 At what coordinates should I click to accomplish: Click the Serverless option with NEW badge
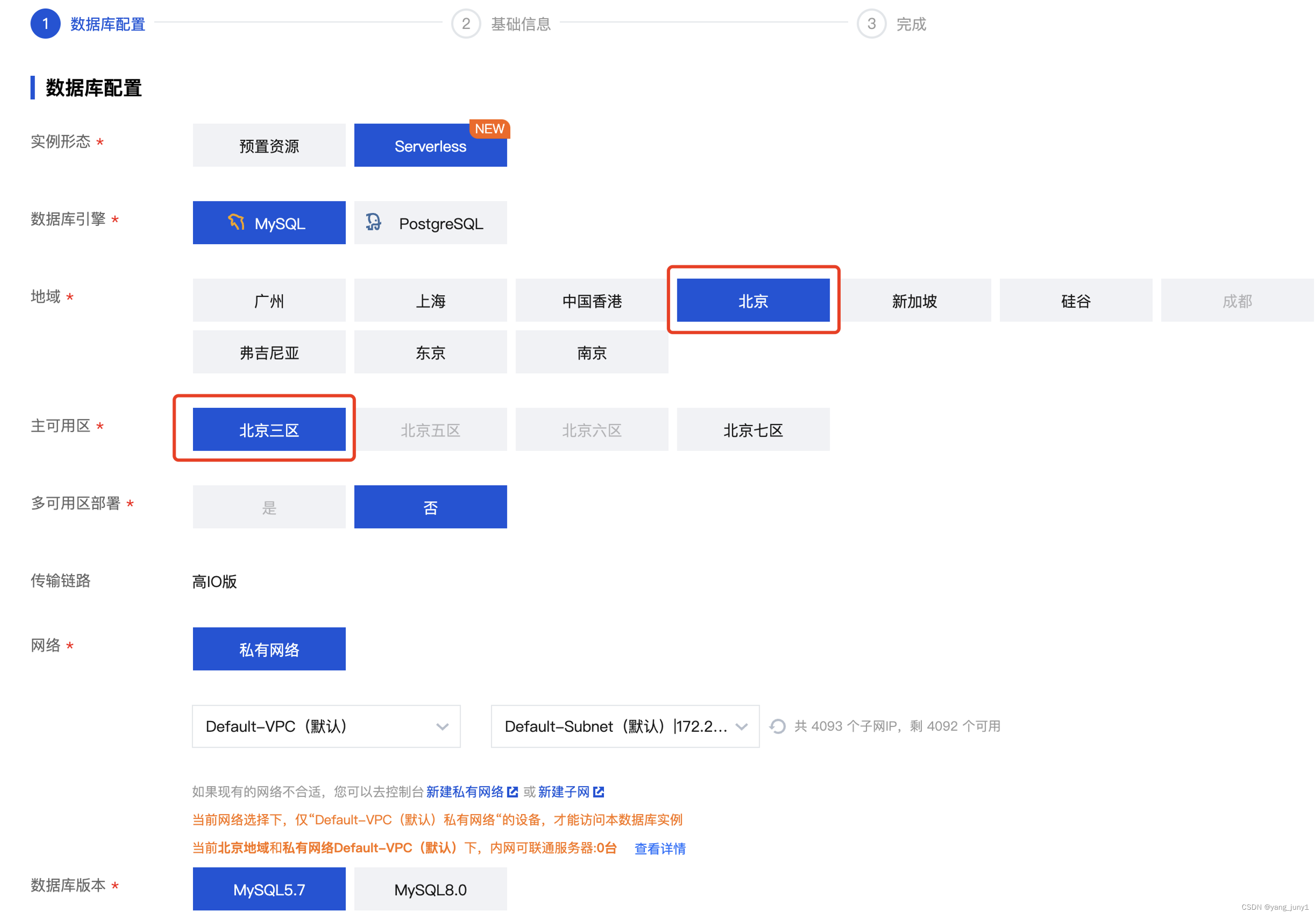430,146
